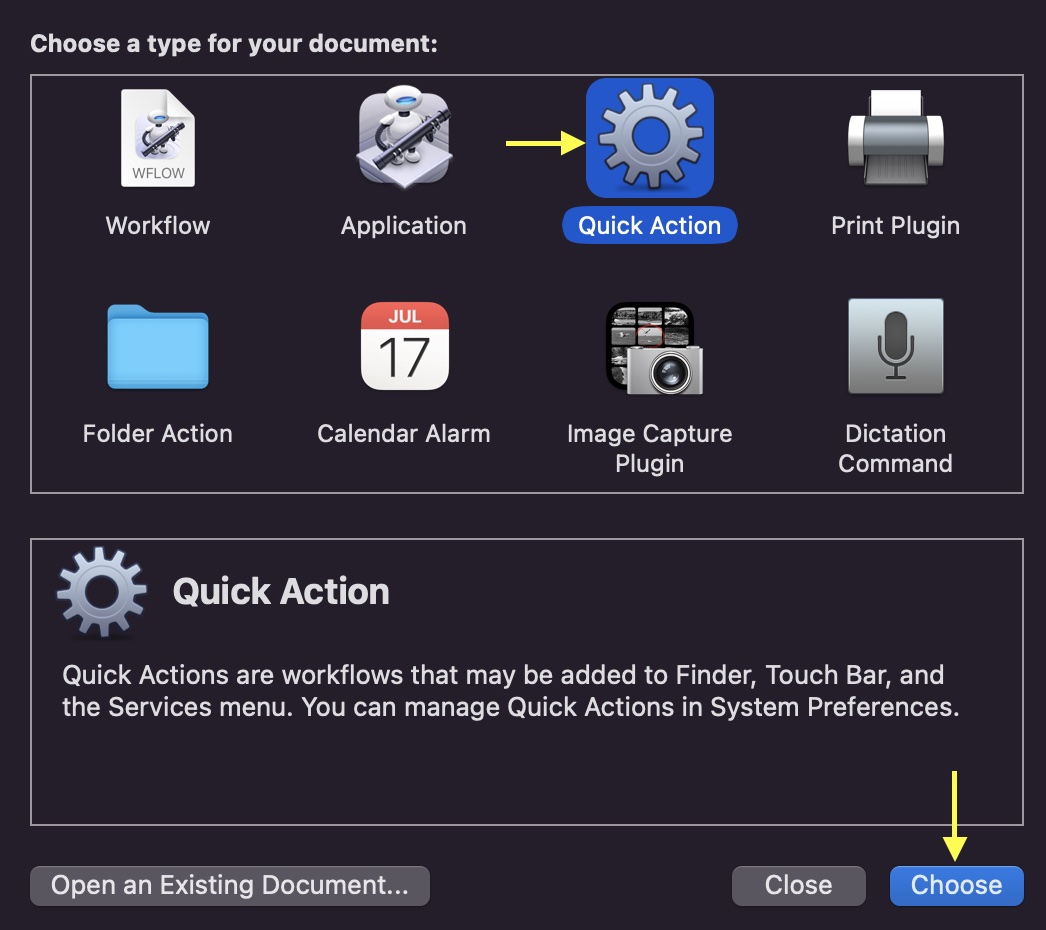Click the "Calendar Alarm" text label

tap(403, 433)
